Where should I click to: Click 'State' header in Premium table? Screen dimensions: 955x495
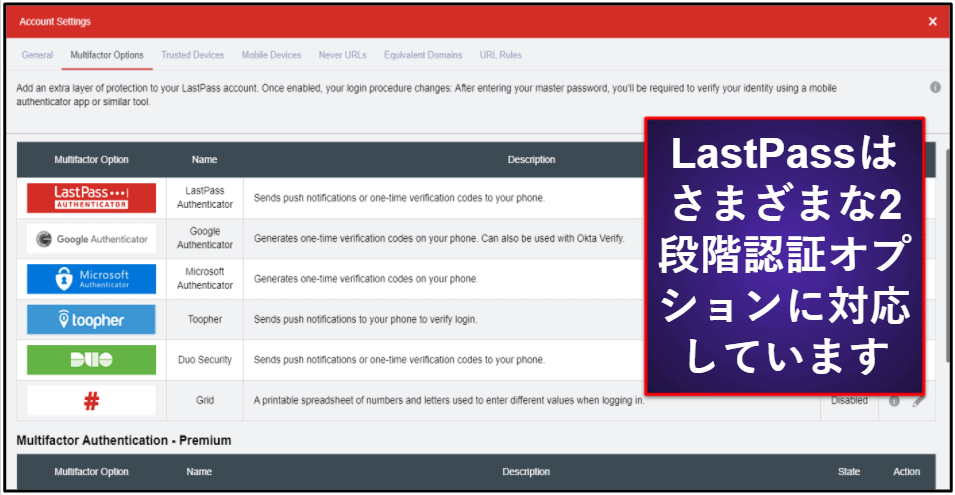(x=848, y=472)
